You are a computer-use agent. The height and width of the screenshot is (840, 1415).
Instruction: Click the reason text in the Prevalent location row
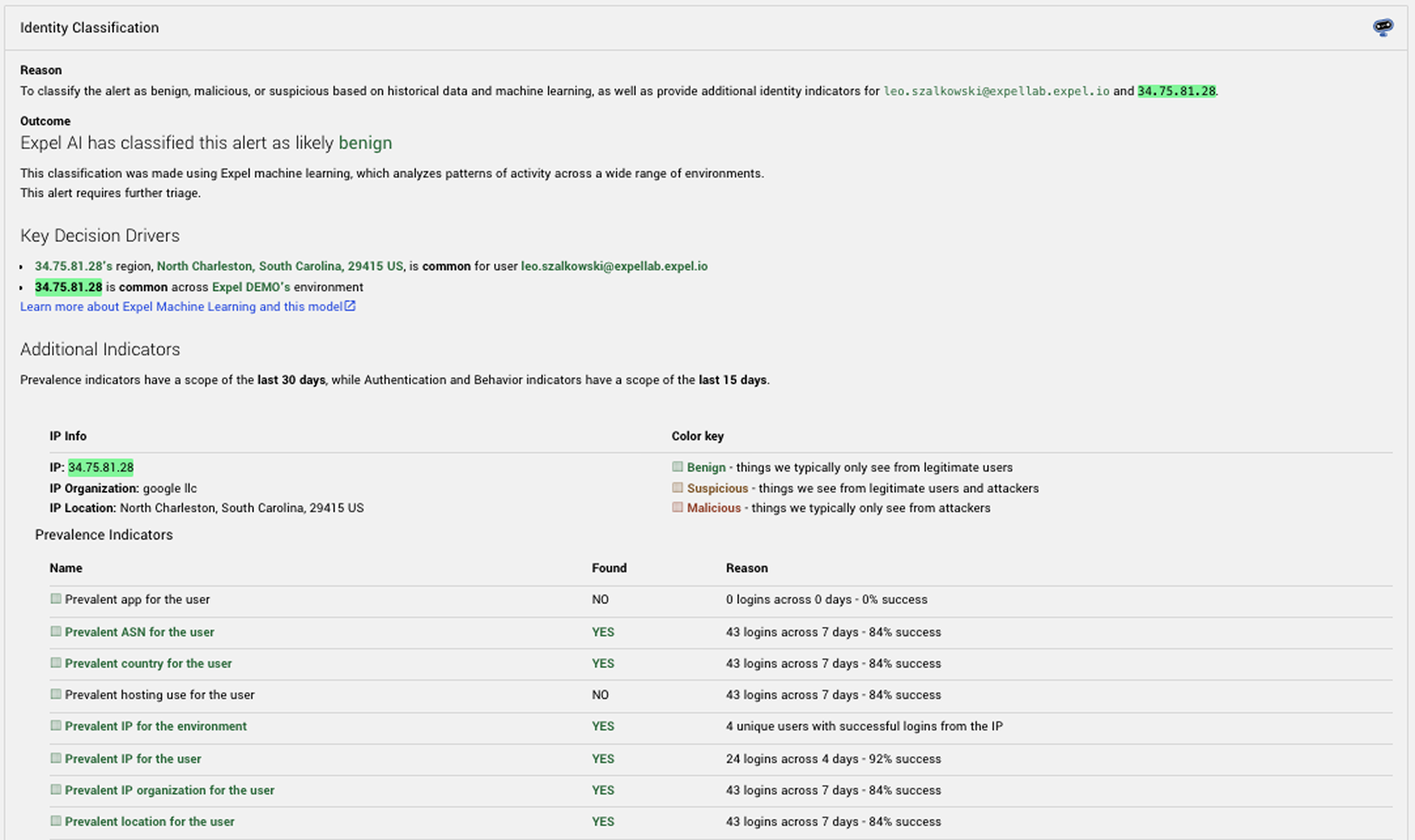tap(834, 821)
